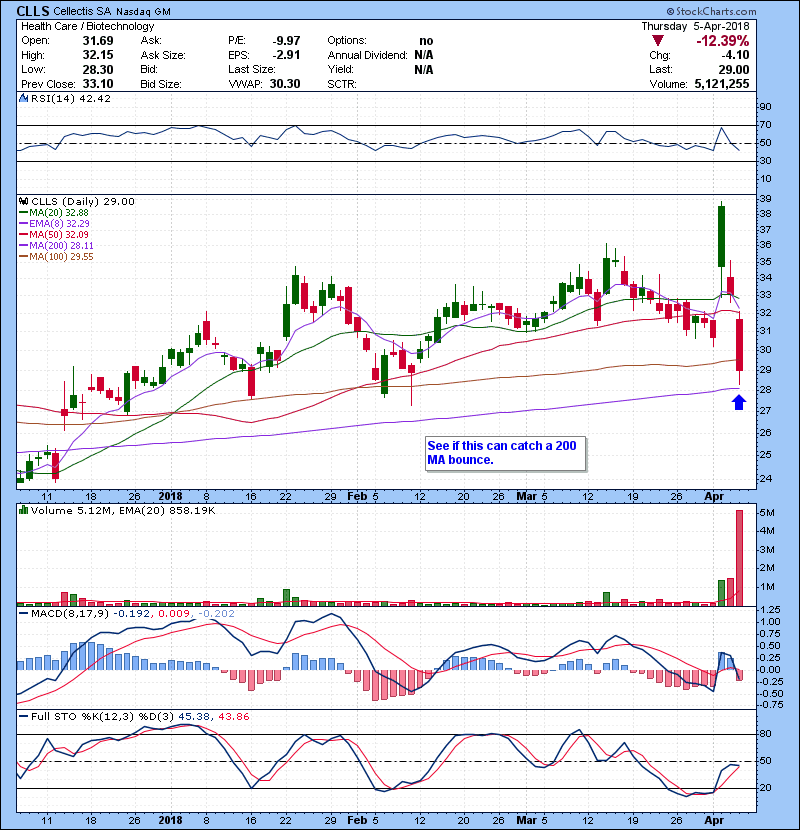Click the Prev Close value 33.10
Image resolution: width=800 pixels, height=830 pixels.
[98, 84]
